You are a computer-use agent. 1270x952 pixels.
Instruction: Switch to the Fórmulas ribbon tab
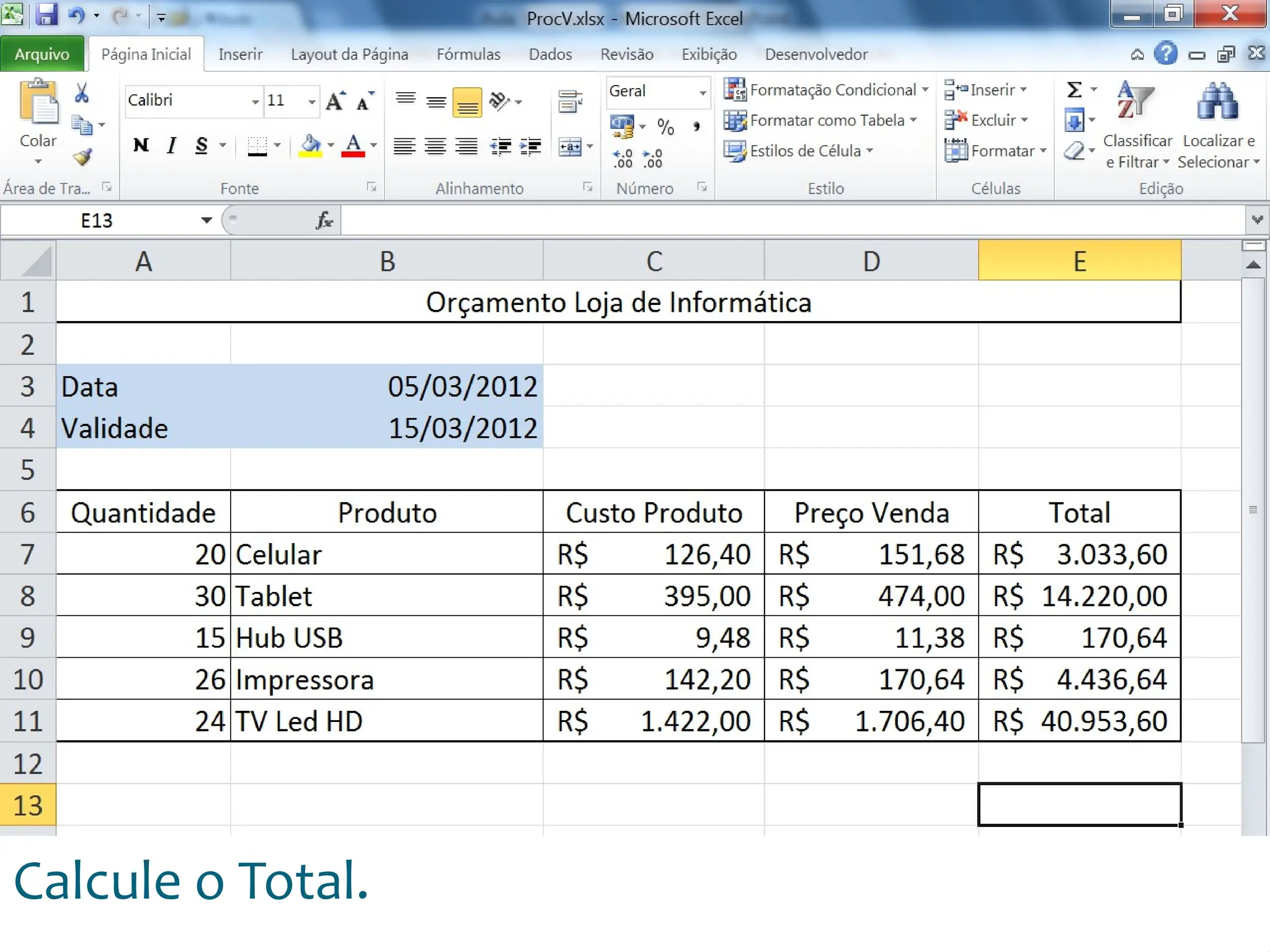point(468,55)
